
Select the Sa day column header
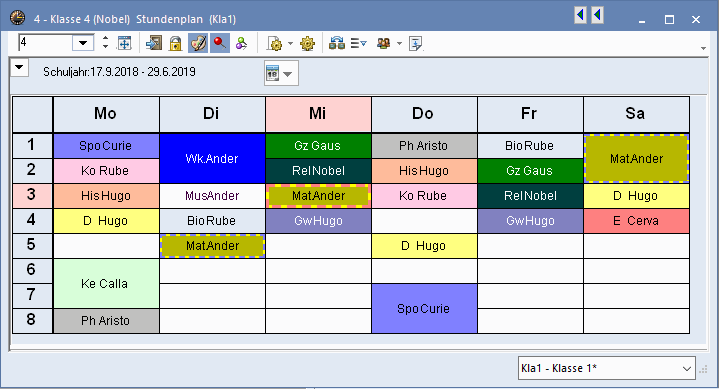(636, 114)
